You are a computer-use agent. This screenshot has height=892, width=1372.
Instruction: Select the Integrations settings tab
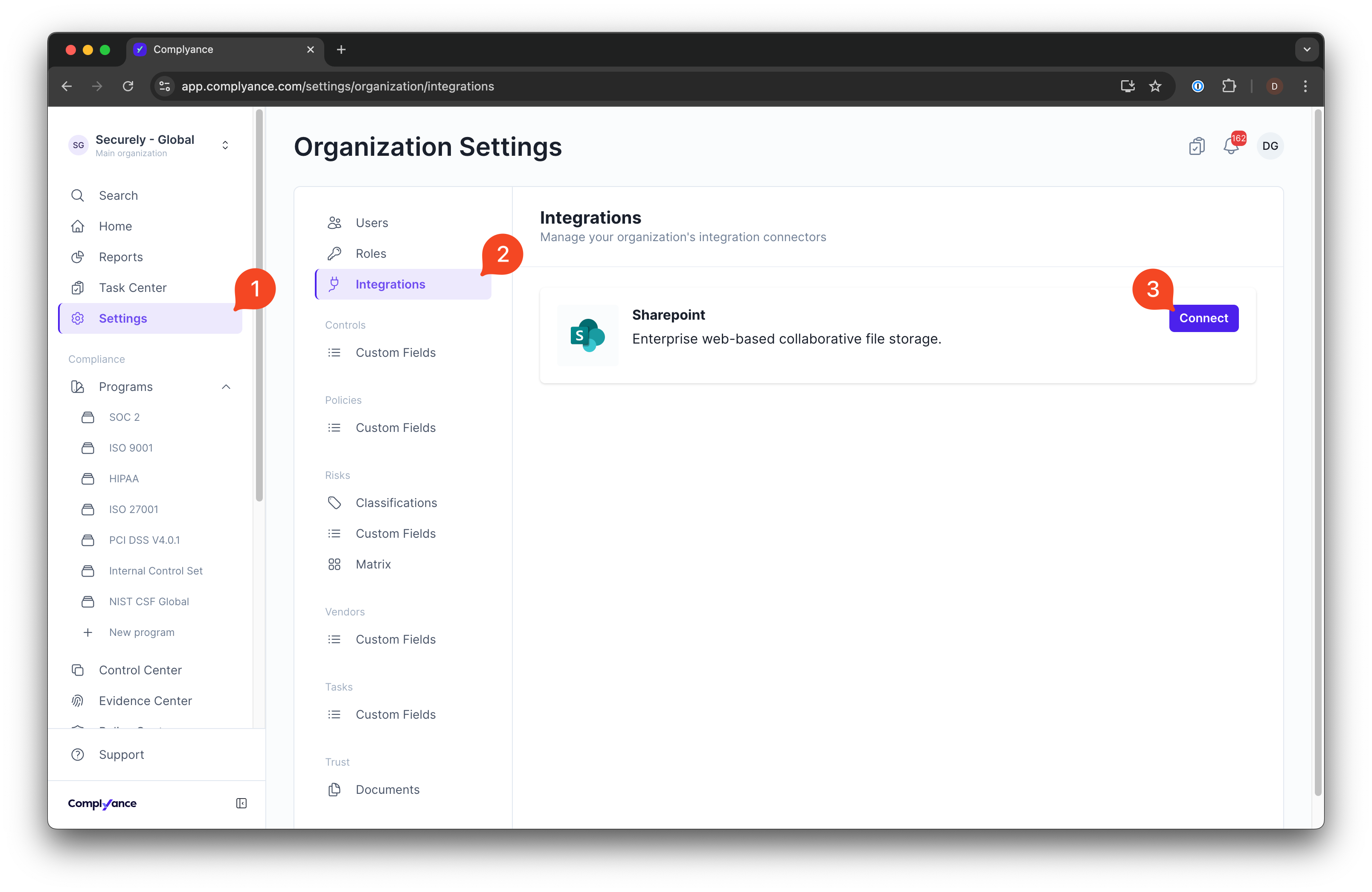[x=404, y=284]
